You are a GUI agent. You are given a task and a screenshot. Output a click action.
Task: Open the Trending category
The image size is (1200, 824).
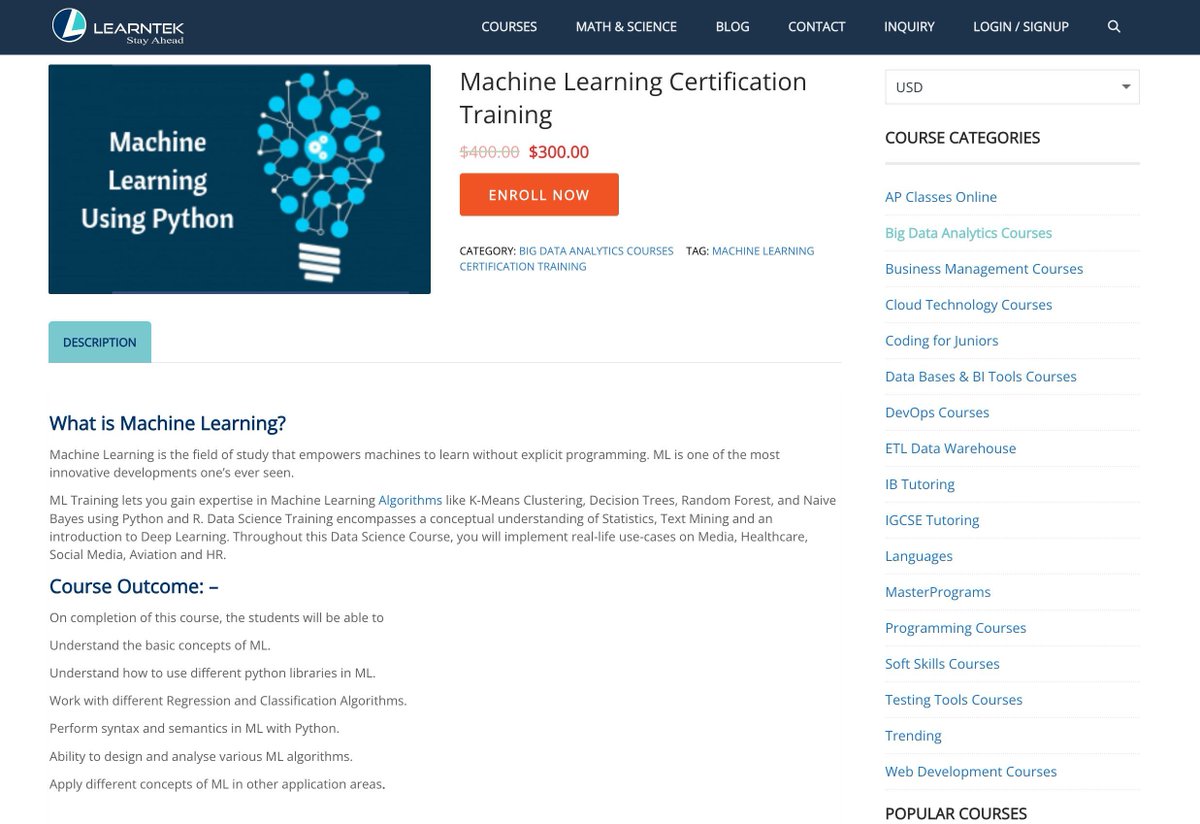pos(913,737)
